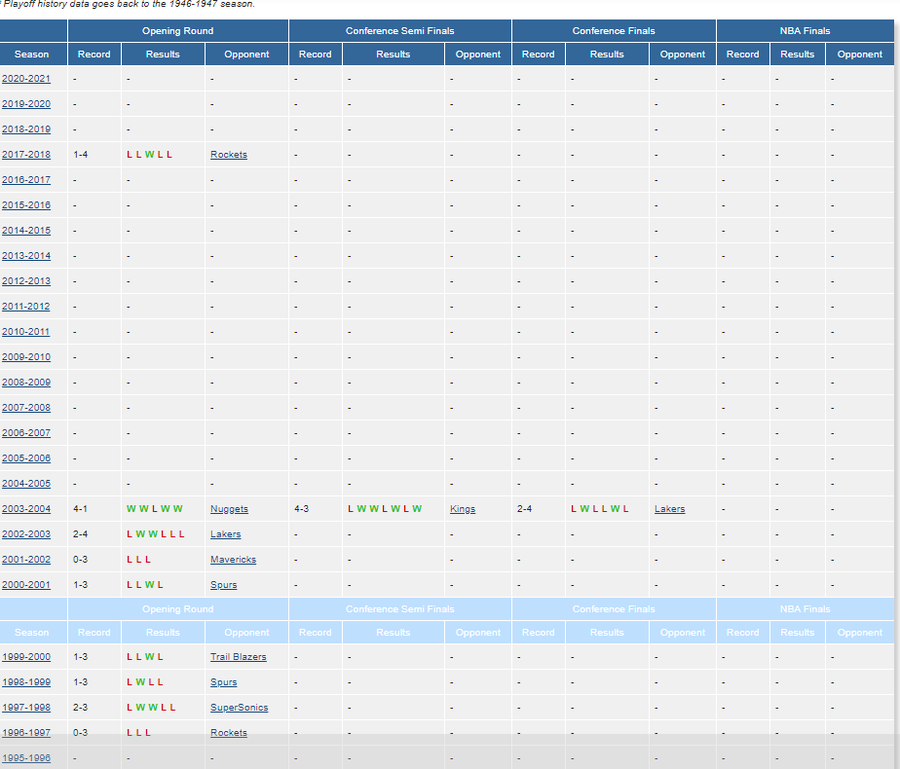Open the 1999-2000 season link
This screenshot has width=900, height=769.
tap(26, 657)
